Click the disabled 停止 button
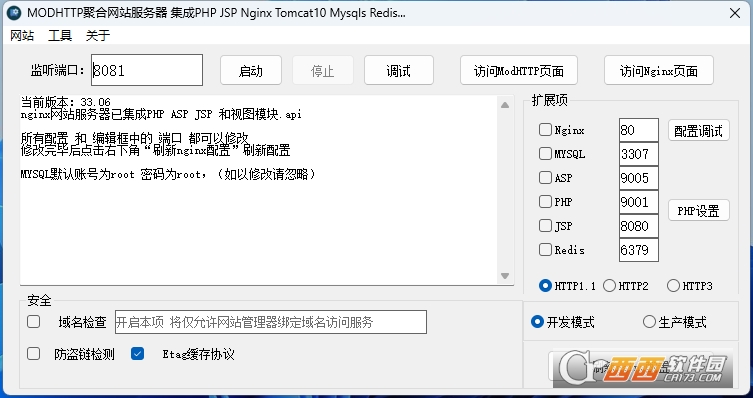Image resolution: width=753 pixels, height=398 pixels. (323, 71)
